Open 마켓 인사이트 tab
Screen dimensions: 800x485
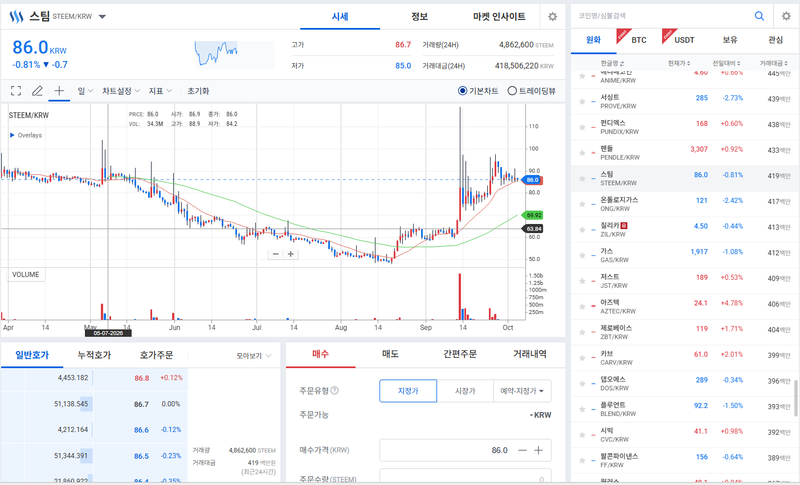[x=499, y=17]
